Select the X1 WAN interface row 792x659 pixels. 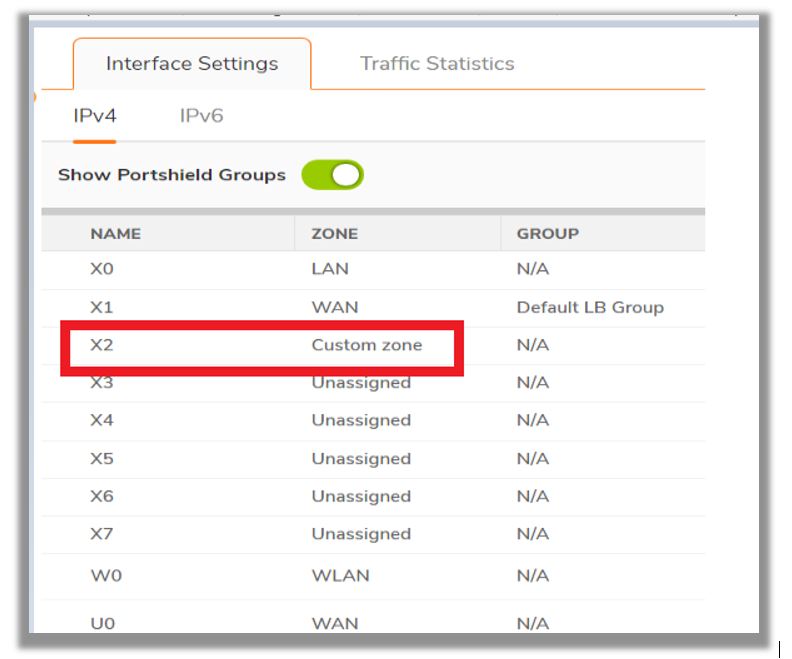pos(373,308)
